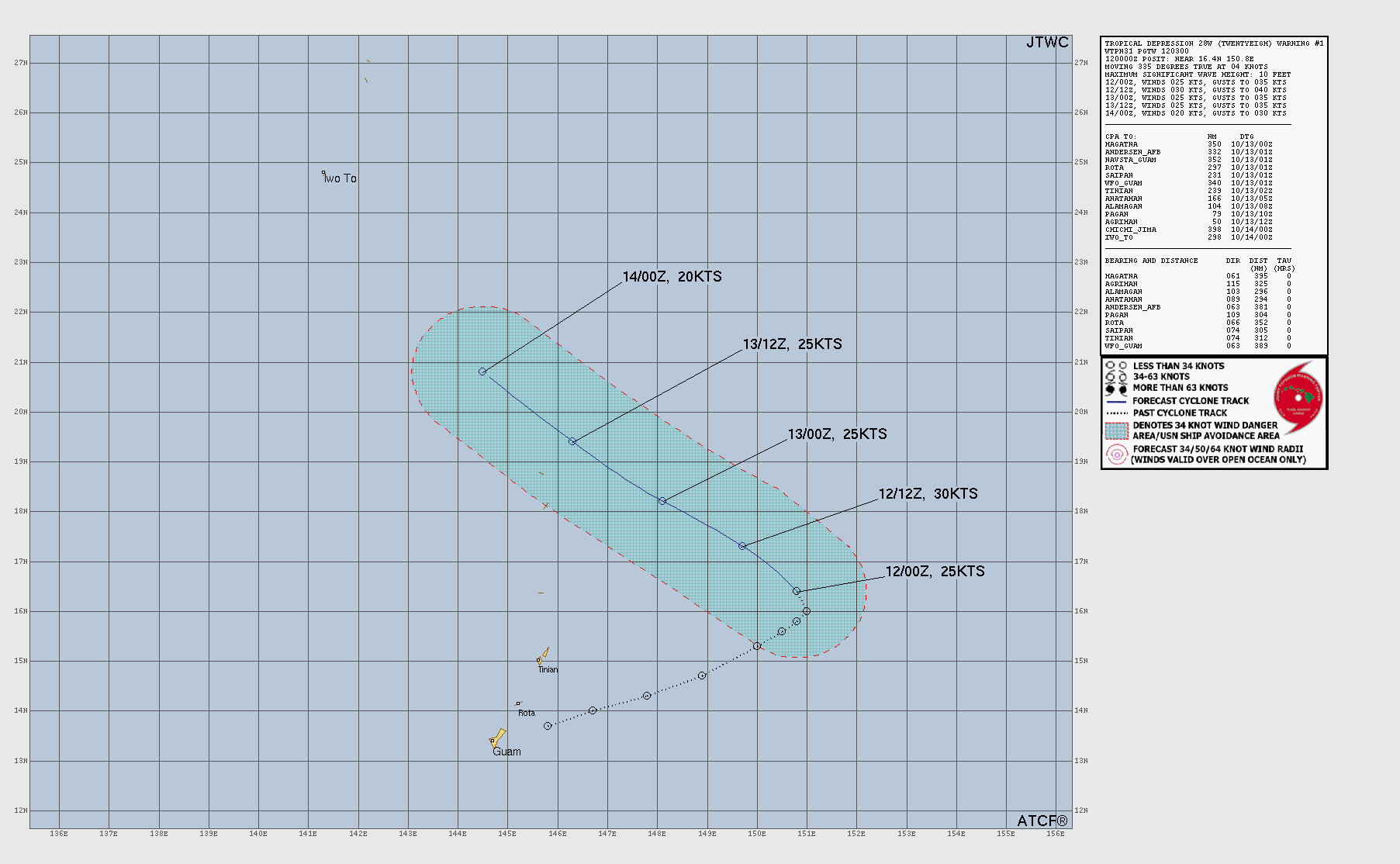
Task: Click the Forecast Cyclone Track blue line sample
Action: pyautogui.click(x=1116, y=402)
